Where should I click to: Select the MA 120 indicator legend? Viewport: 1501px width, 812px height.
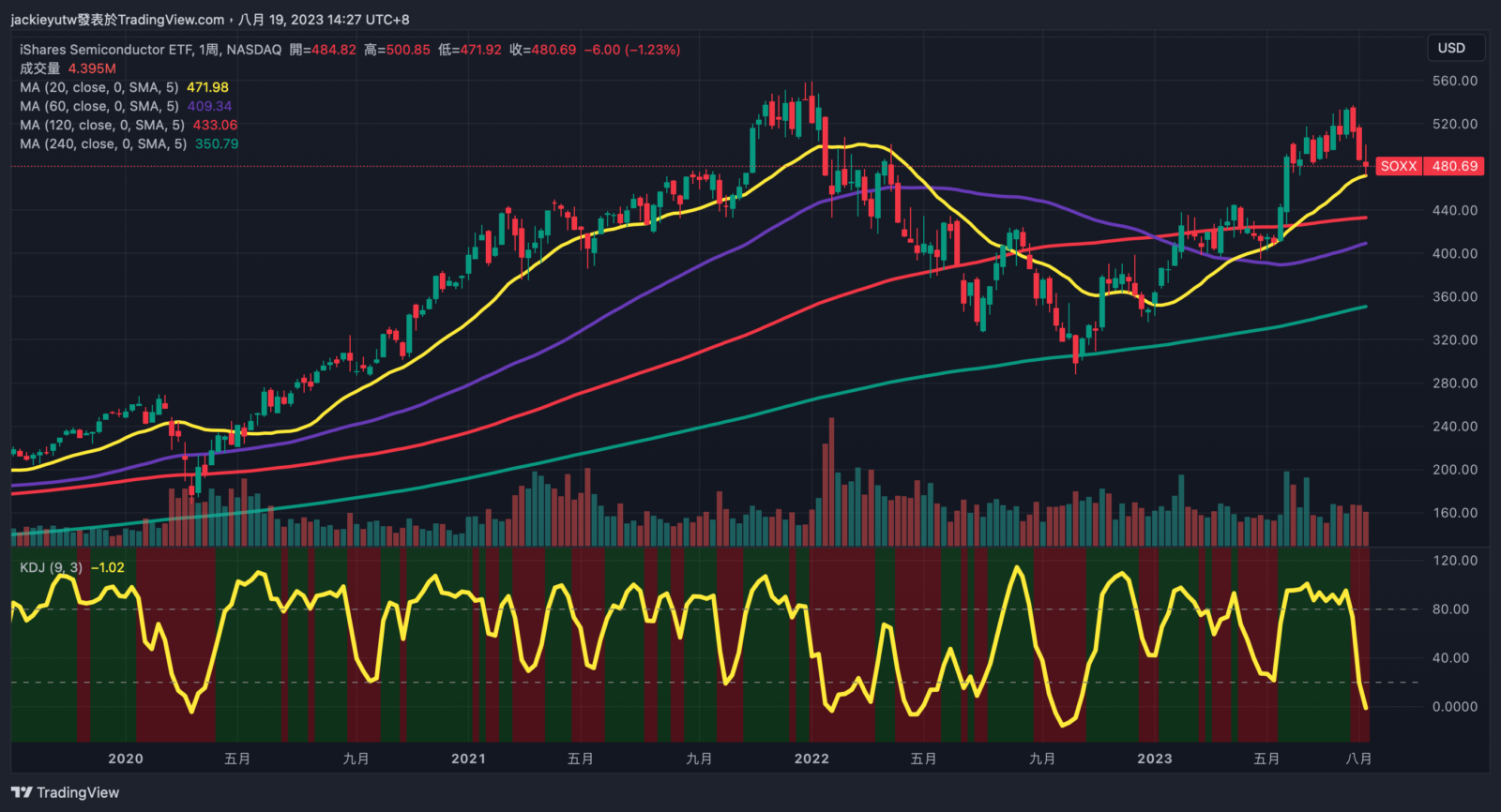pos(101,125)
